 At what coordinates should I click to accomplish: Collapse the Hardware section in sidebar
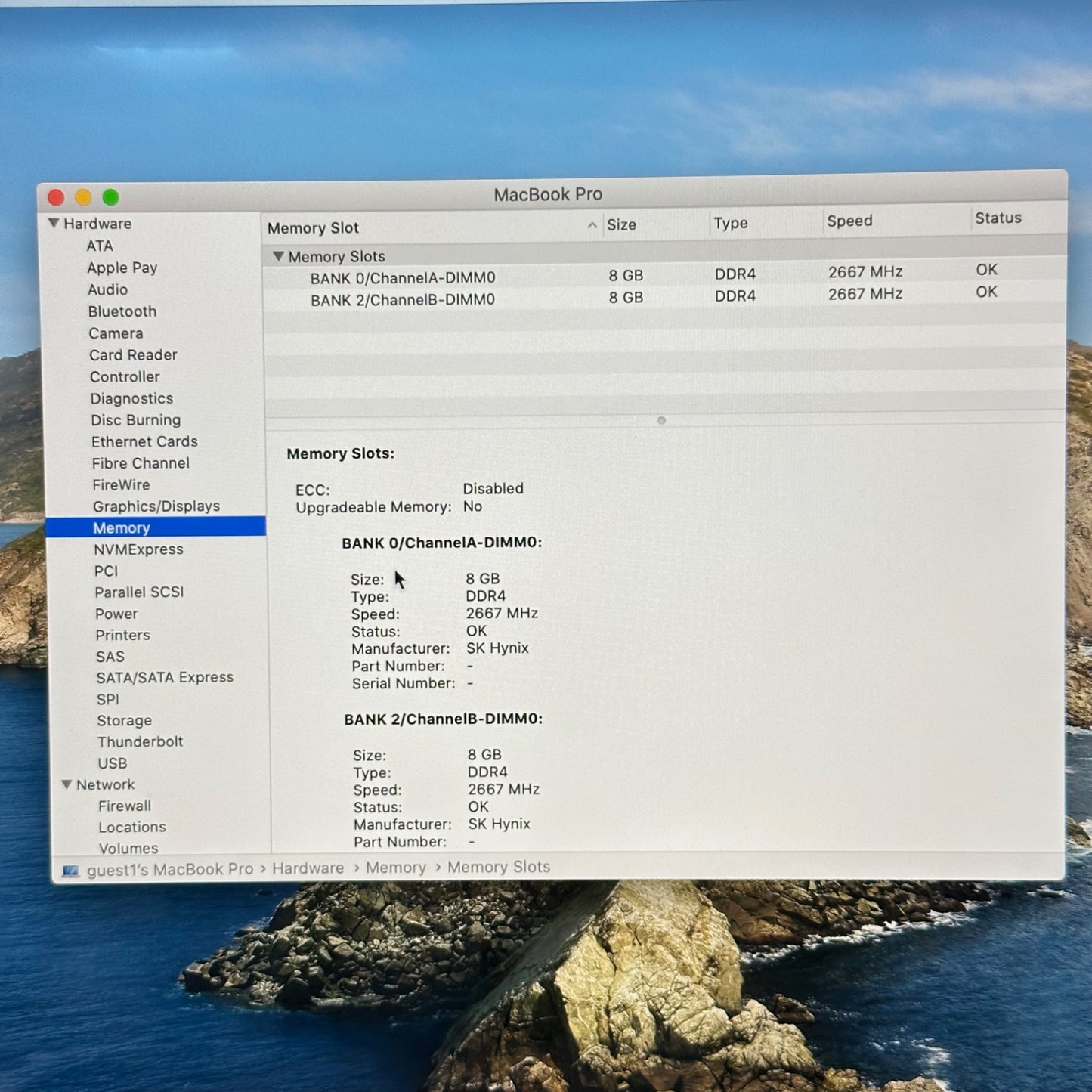click(54, 224)
